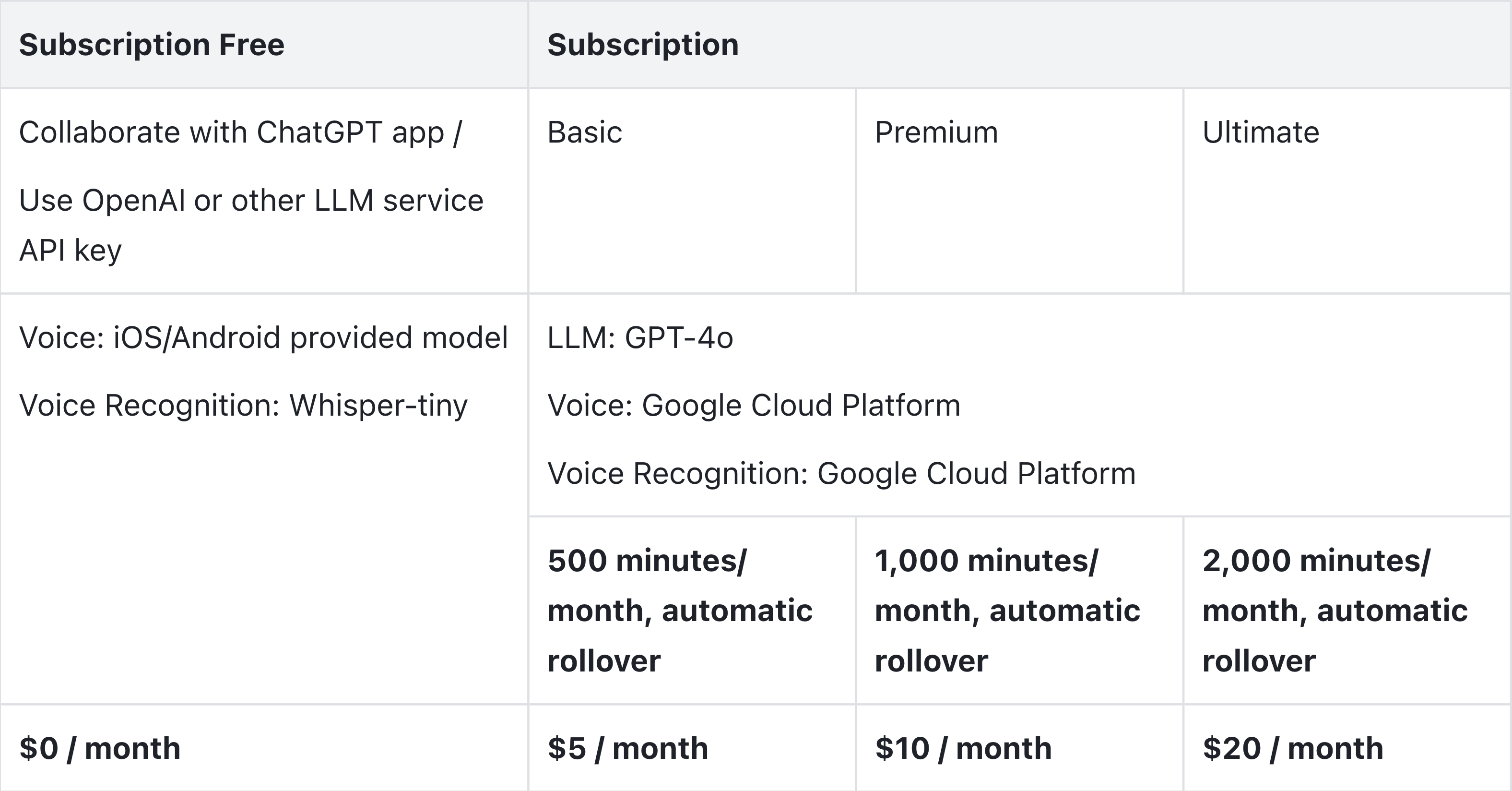Click Voice Recognition: Whisper-tiny text

[244, 405]
